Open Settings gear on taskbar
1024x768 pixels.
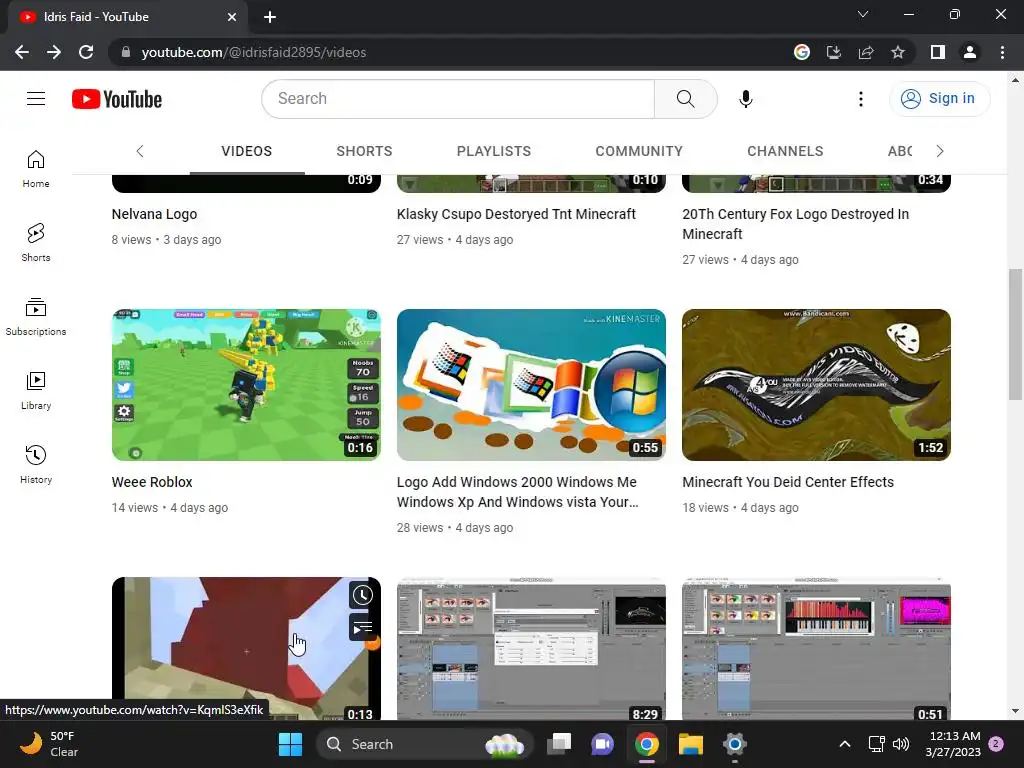[735, 744]
